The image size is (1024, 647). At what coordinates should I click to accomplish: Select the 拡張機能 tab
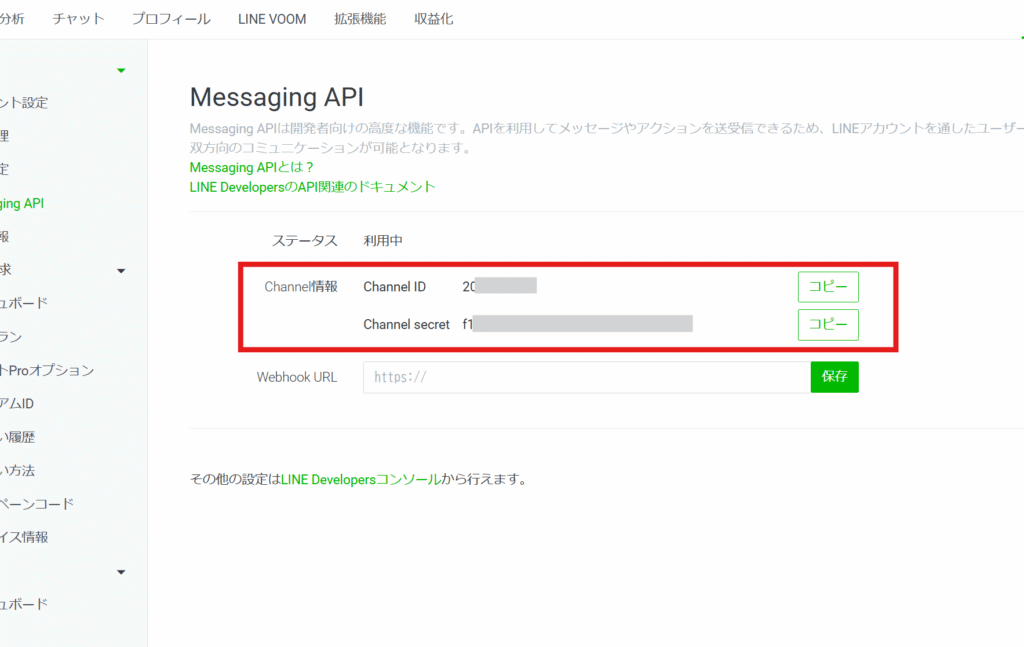tap(360, 19)
